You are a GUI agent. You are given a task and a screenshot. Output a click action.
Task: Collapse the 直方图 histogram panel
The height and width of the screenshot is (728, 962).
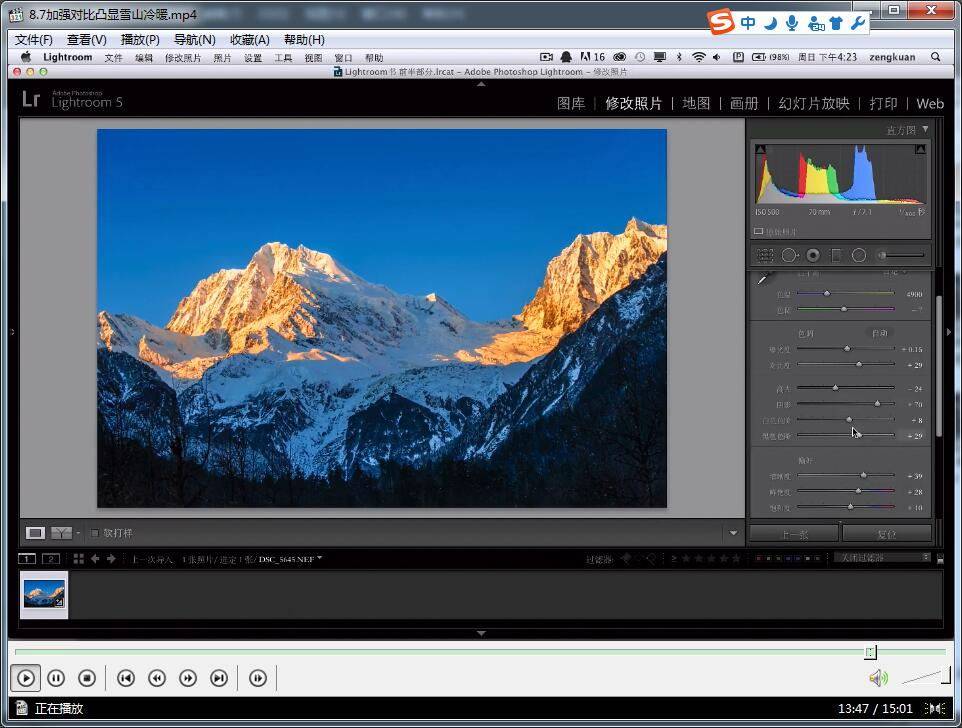click(925, 129)
